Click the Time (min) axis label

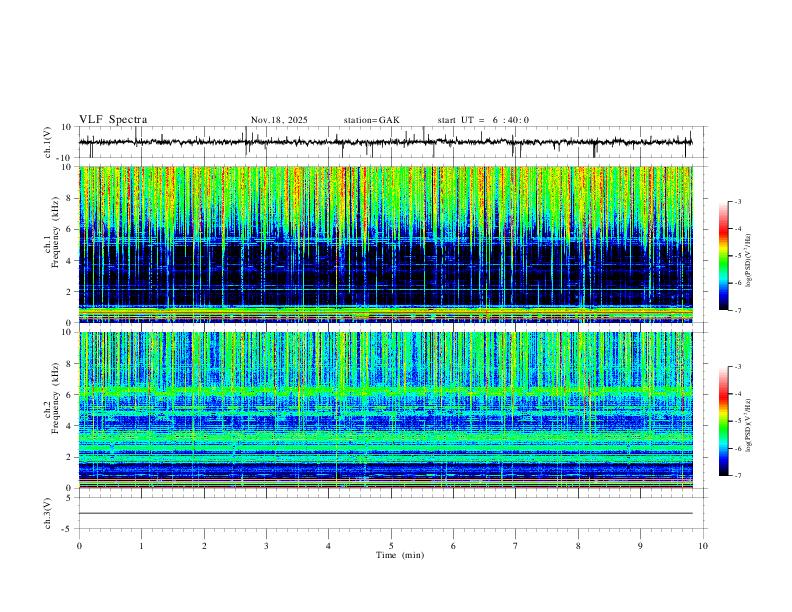pos(400,555)
